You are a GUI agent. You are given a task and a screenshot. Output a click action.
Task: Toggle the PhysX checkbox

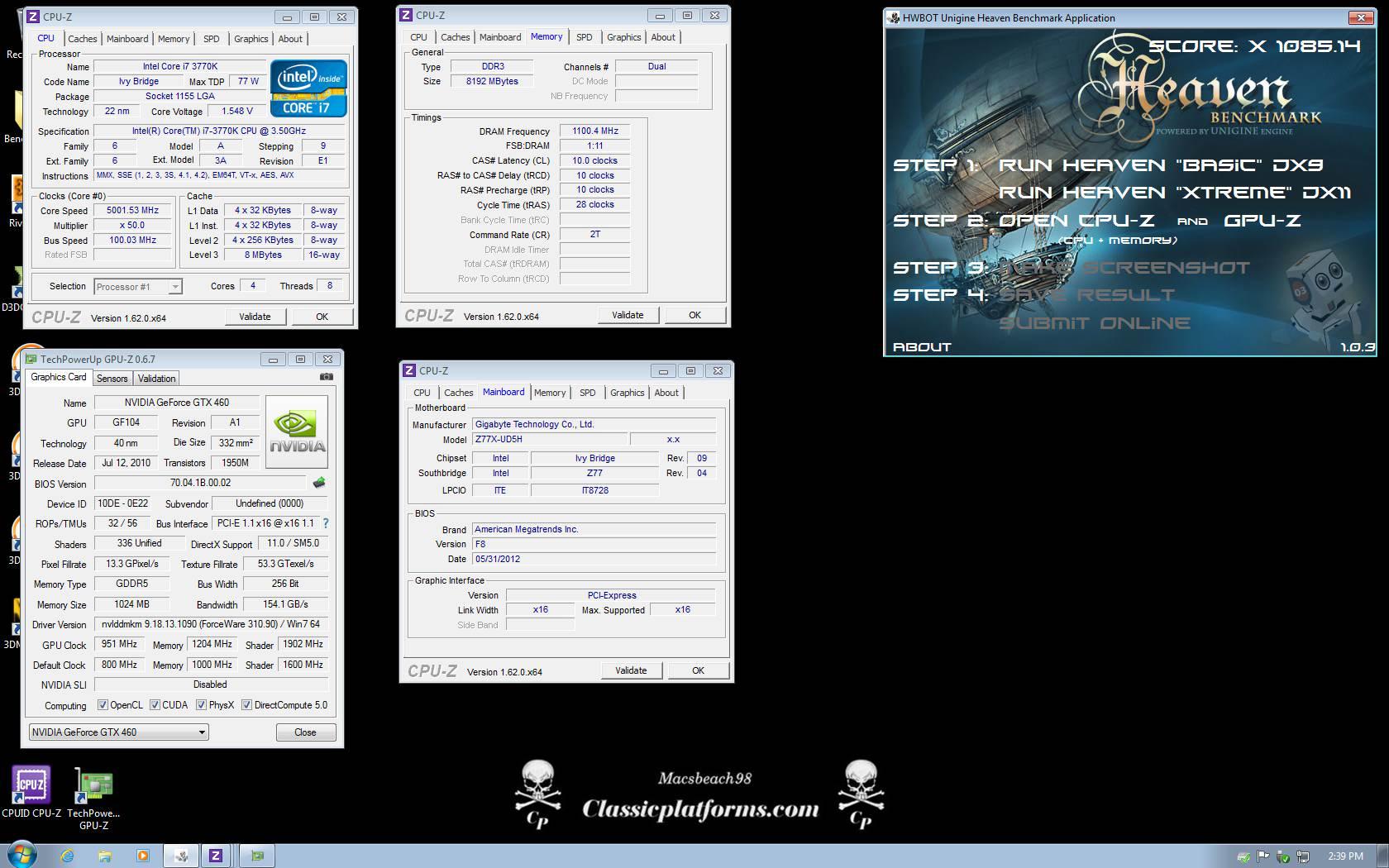pyautogui.click(x=201, y=705)
